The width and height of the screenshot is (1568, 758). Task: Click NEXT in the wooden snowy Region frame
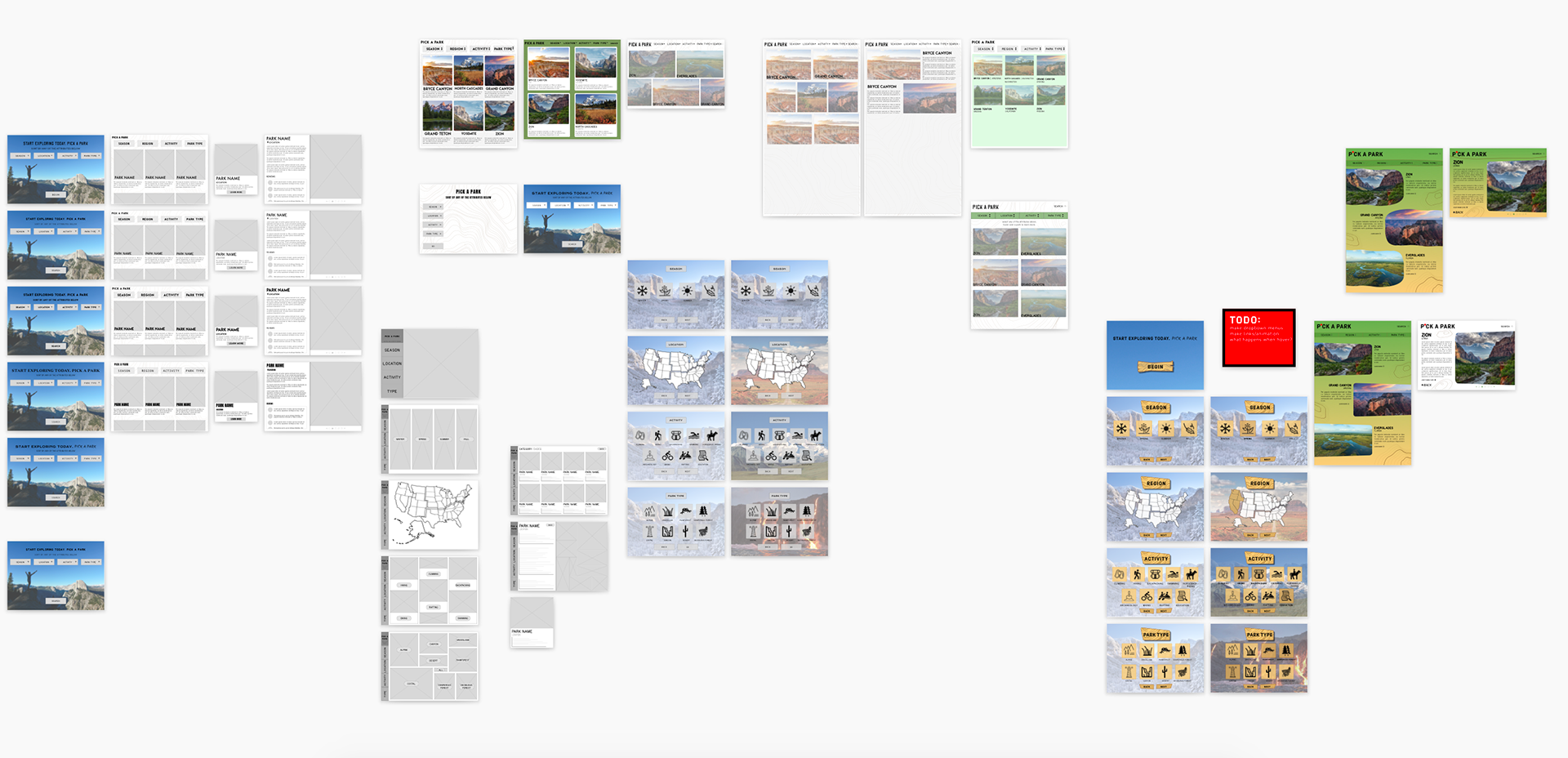coord(1164,535)
